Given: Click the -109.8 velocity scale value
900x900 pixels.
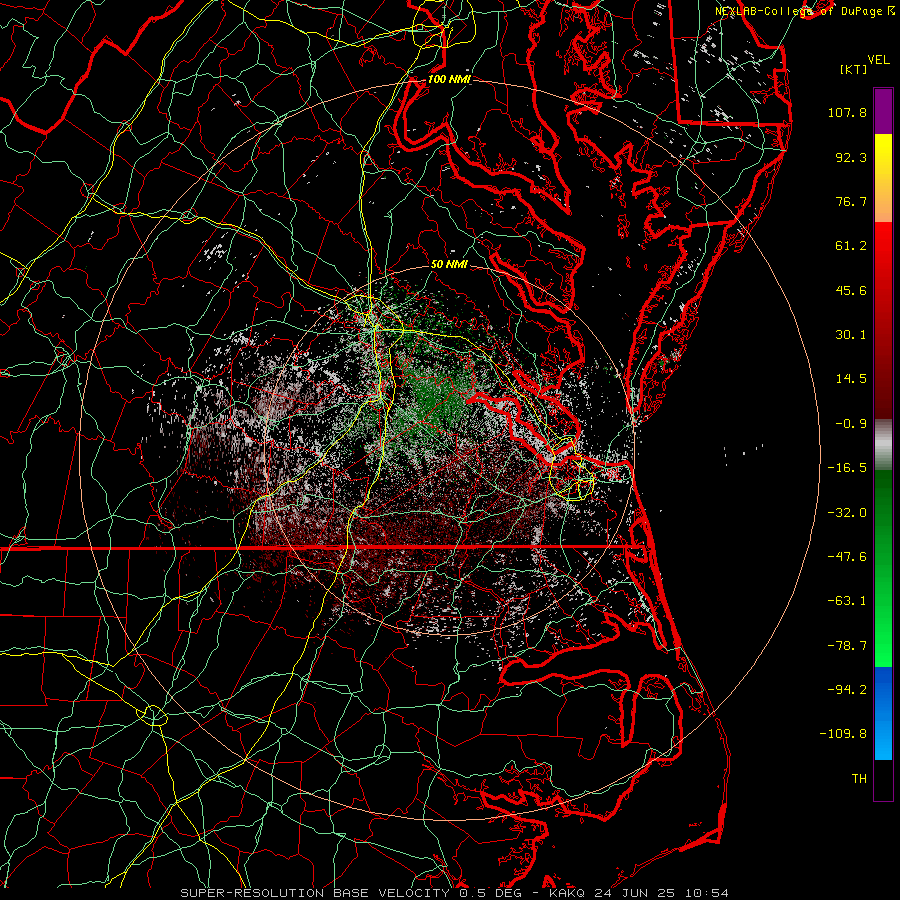Looking at the screenshot, I should [x=843, y=734].
